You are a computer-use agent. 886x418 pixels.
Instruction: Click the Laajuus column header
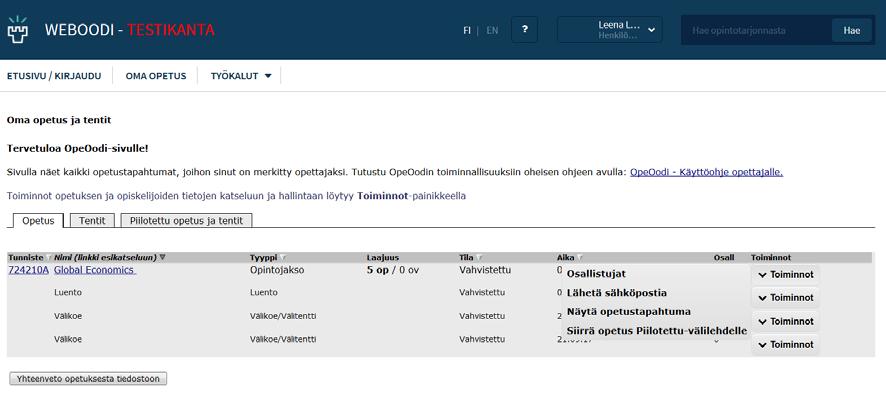[383, 258]
